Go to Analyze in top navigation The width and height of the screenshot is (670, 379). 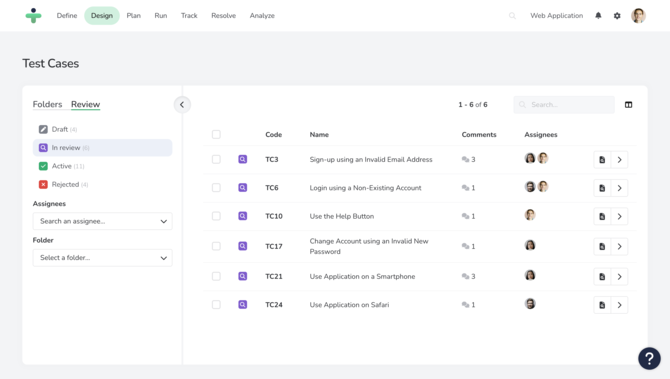tap(262, 16)
